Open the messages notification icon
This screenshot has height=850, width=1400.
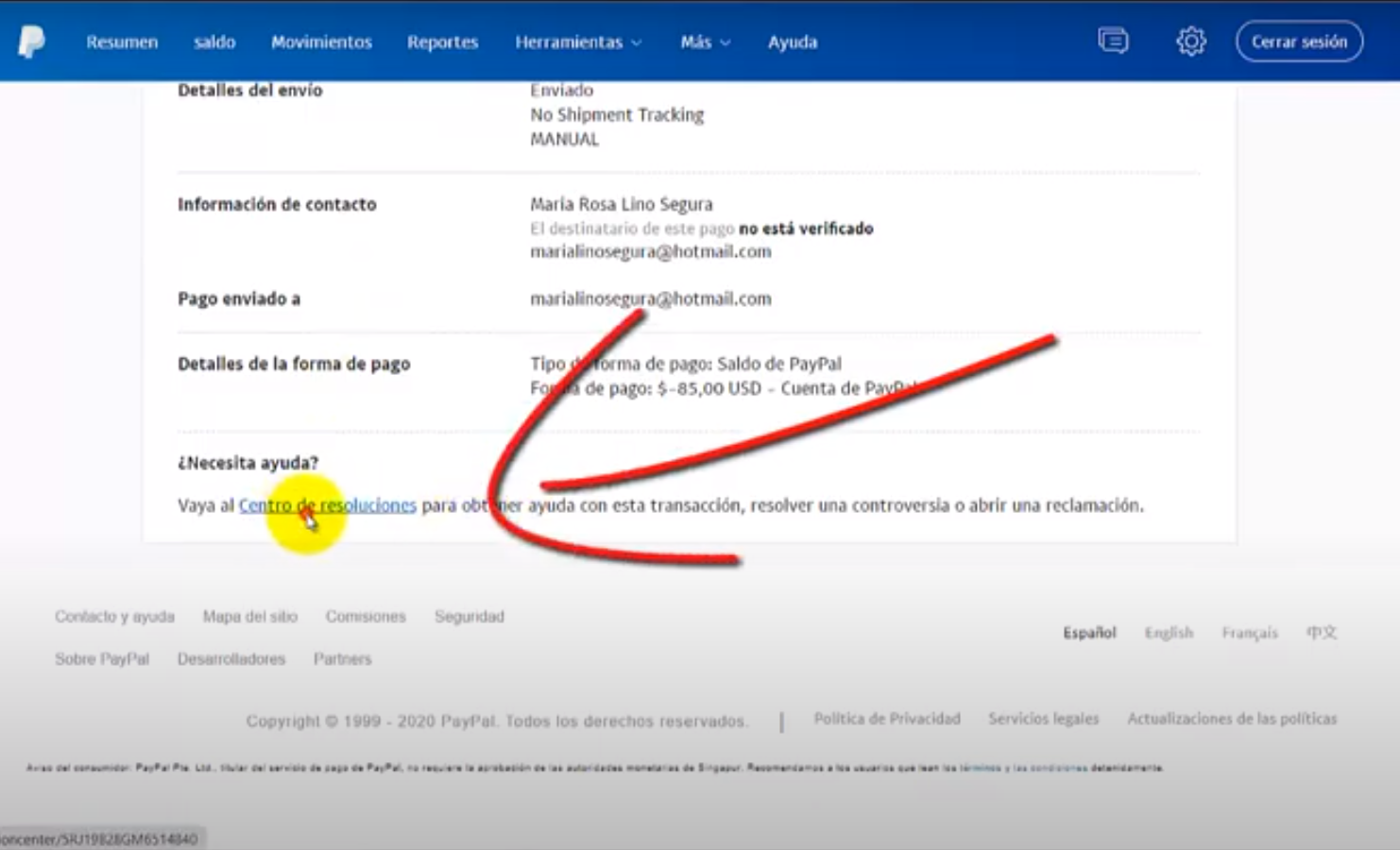(1113, 41)
